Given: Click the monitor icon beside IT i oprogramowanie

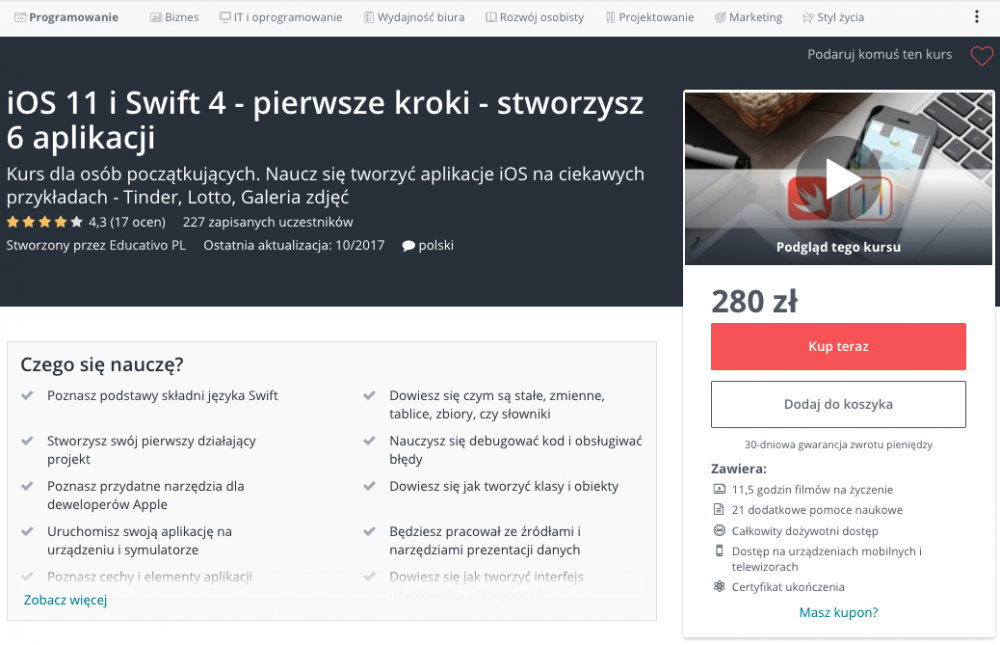Looking at the screenshot, I should (x=225, y=17).
